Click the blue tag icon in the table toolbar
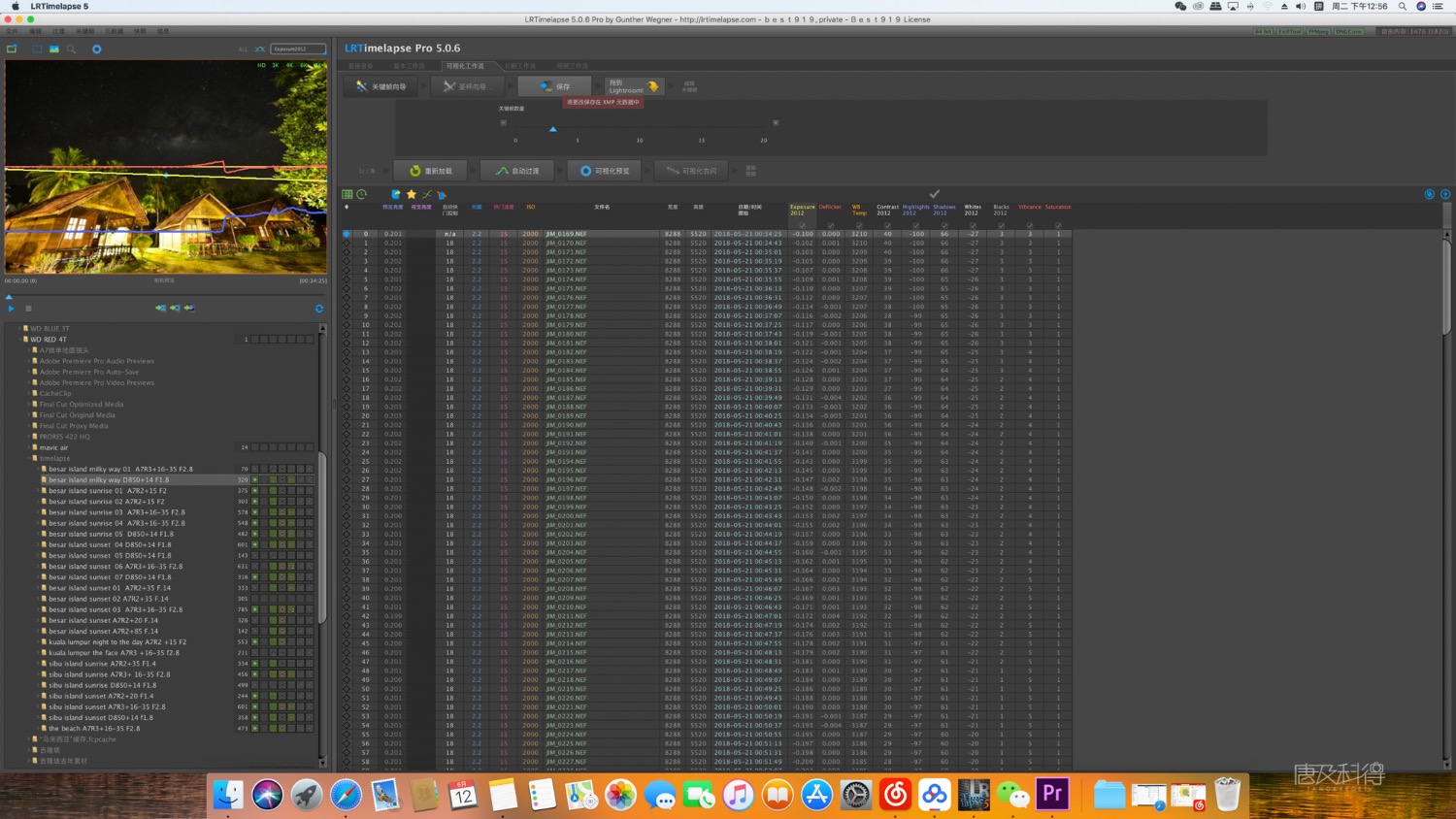Image resolution: width=1456 pixels, height=819 pixels. (443, 194)
